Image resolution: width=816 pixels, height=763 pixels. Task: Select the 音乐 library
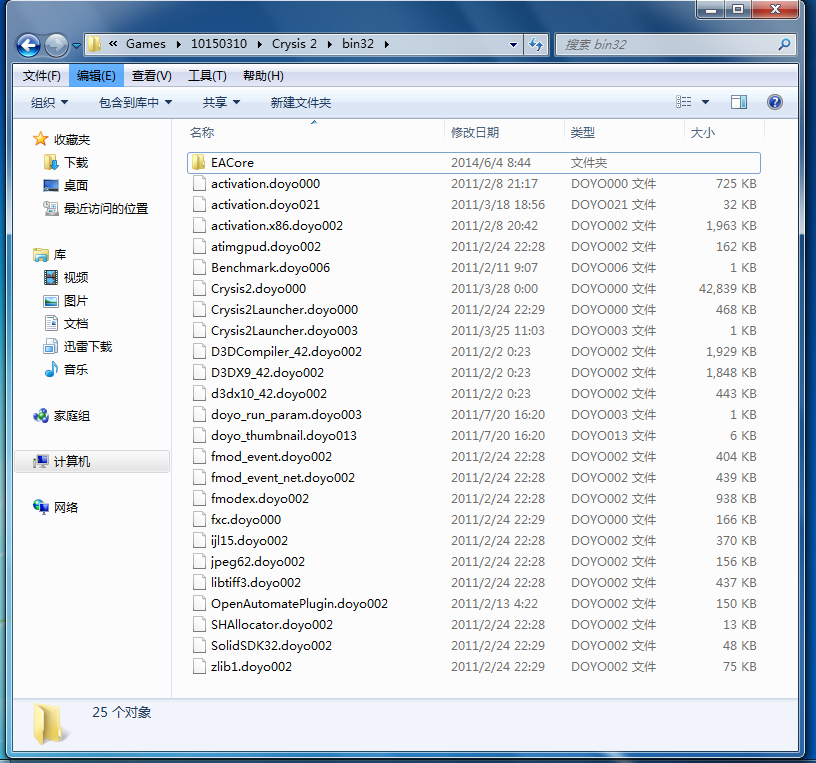click(x=76, y=370)
